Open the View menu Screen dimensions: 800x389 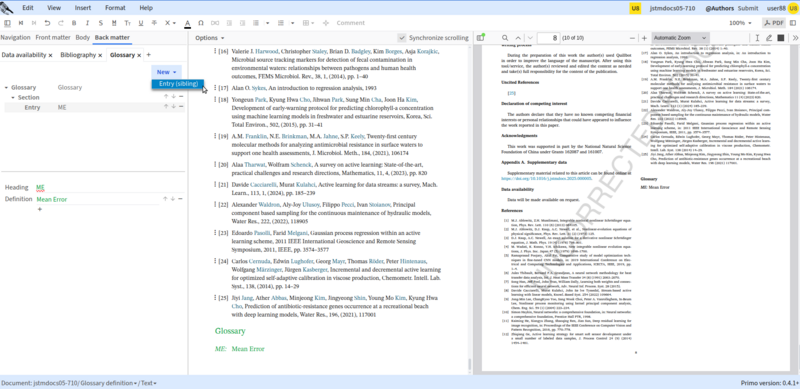pyautogui.click(x=54, y=8)
